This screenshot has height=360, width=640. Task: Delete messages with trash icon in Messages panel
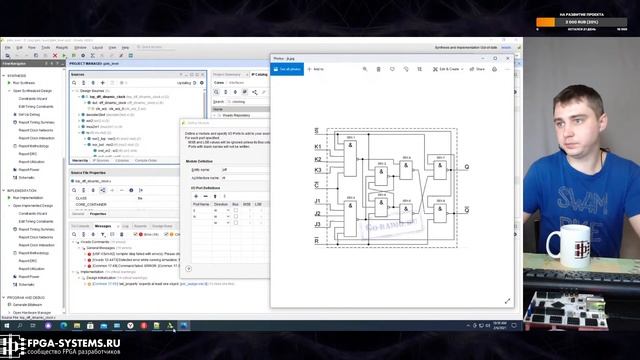point(122,234)
